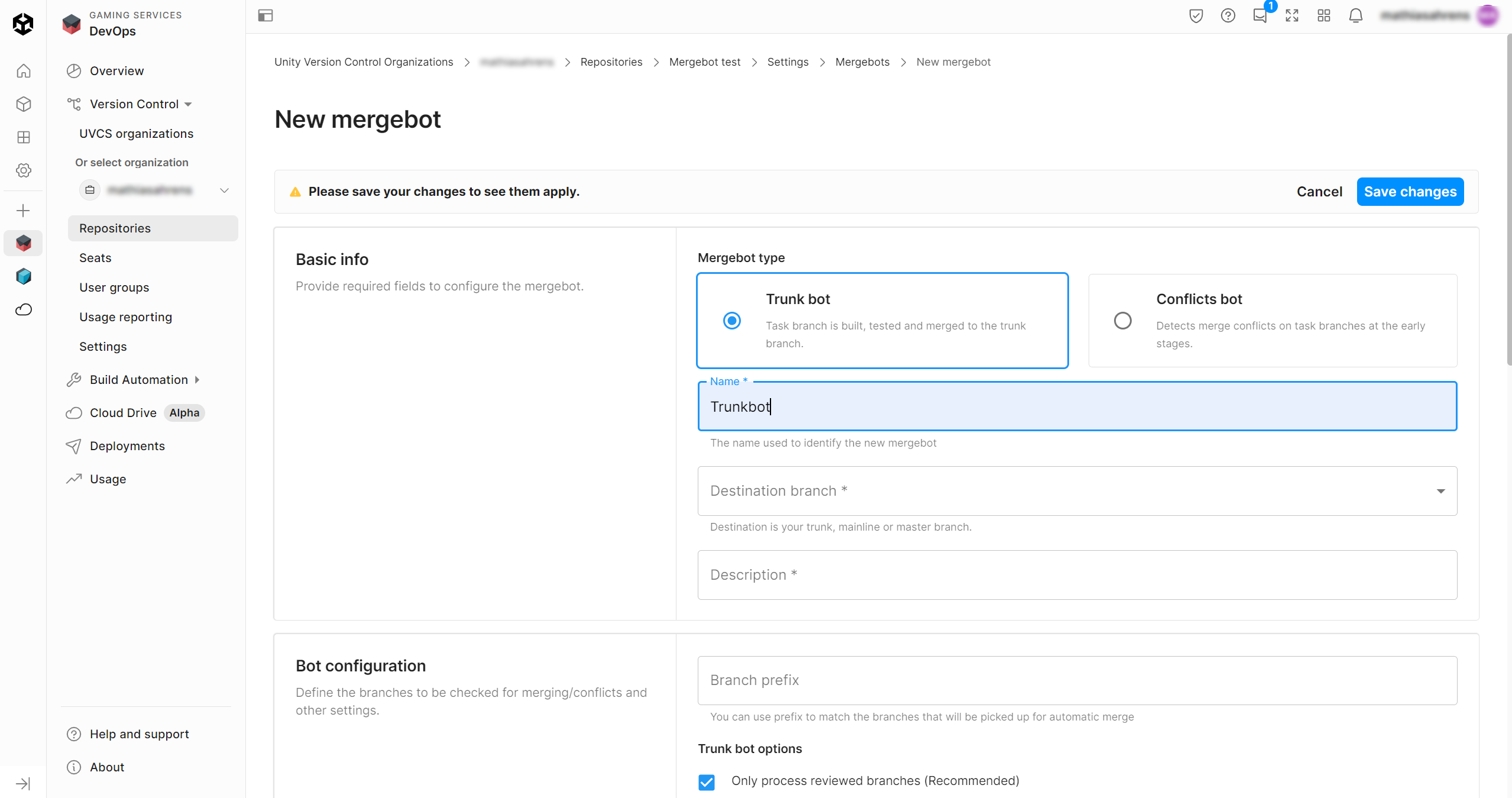The image size is (1512, 798).
Task: Open the Seats menu item
Action: pyautogui.click(x=95, y=258)
